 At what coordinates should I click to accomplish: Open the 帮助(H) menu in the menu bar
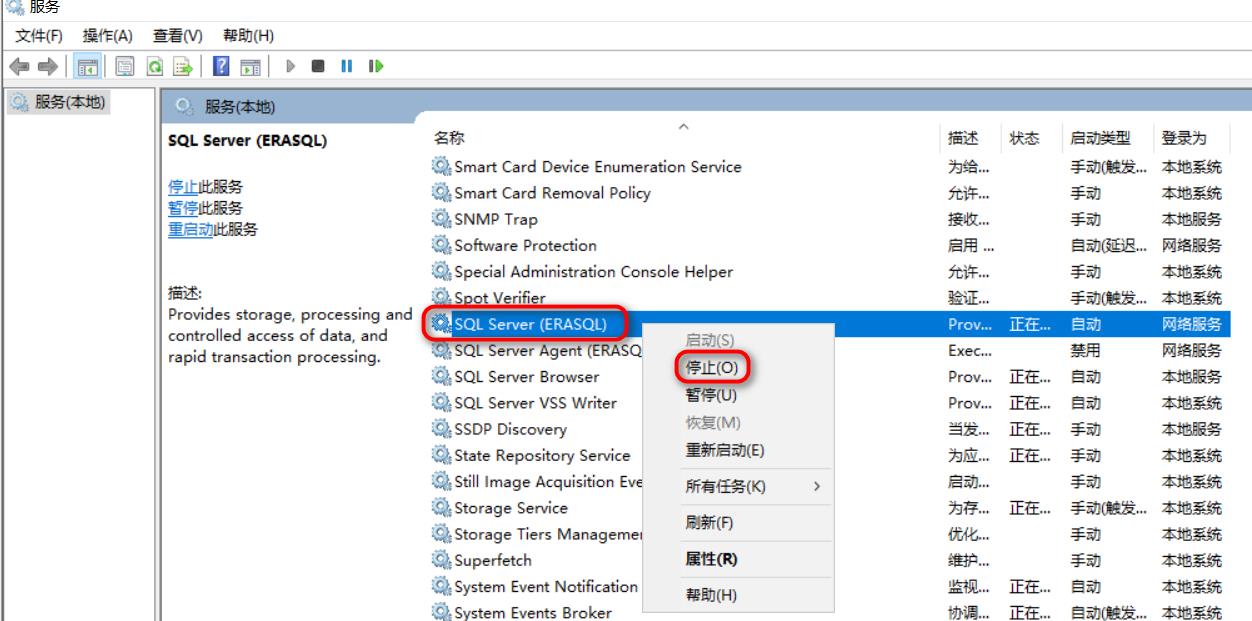[x=248, y=36]
